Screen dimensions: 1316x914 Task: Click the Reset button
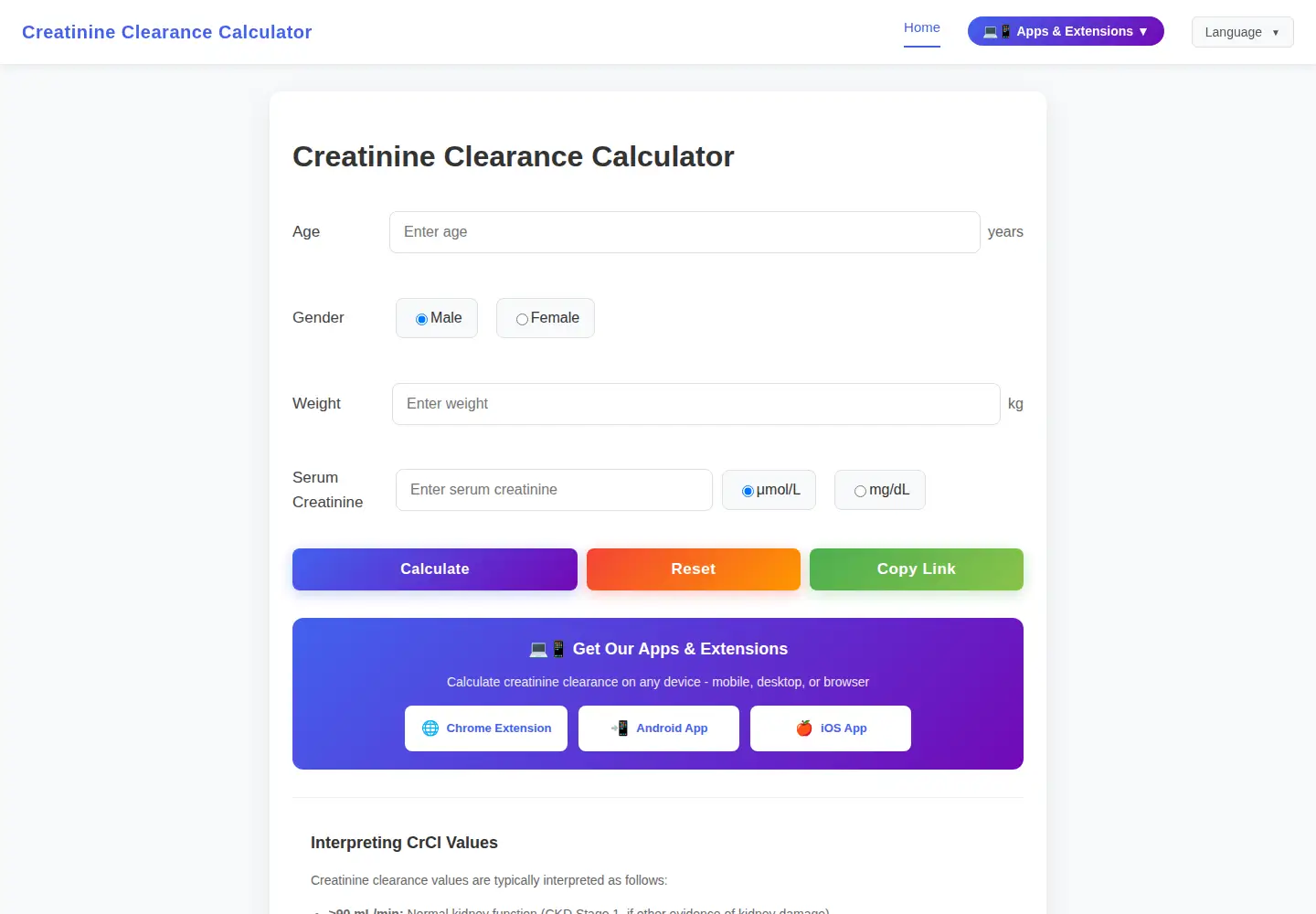click(x=694, y=569)
